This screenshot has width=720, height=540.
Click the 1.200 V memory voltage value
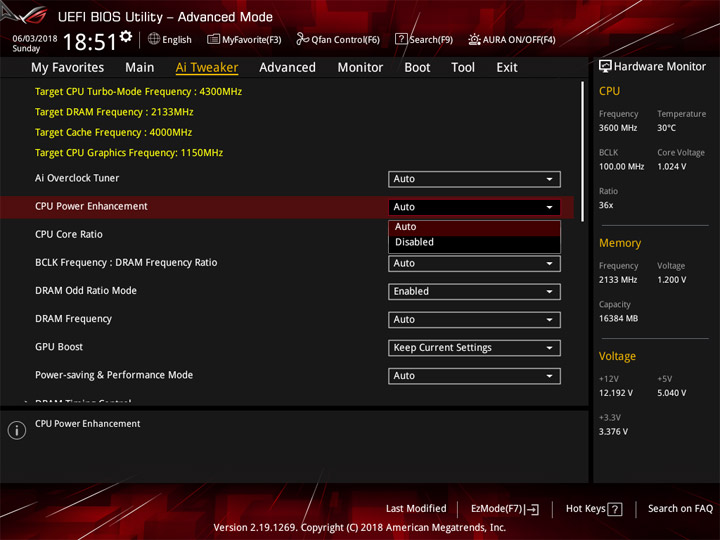click(671, 280)
